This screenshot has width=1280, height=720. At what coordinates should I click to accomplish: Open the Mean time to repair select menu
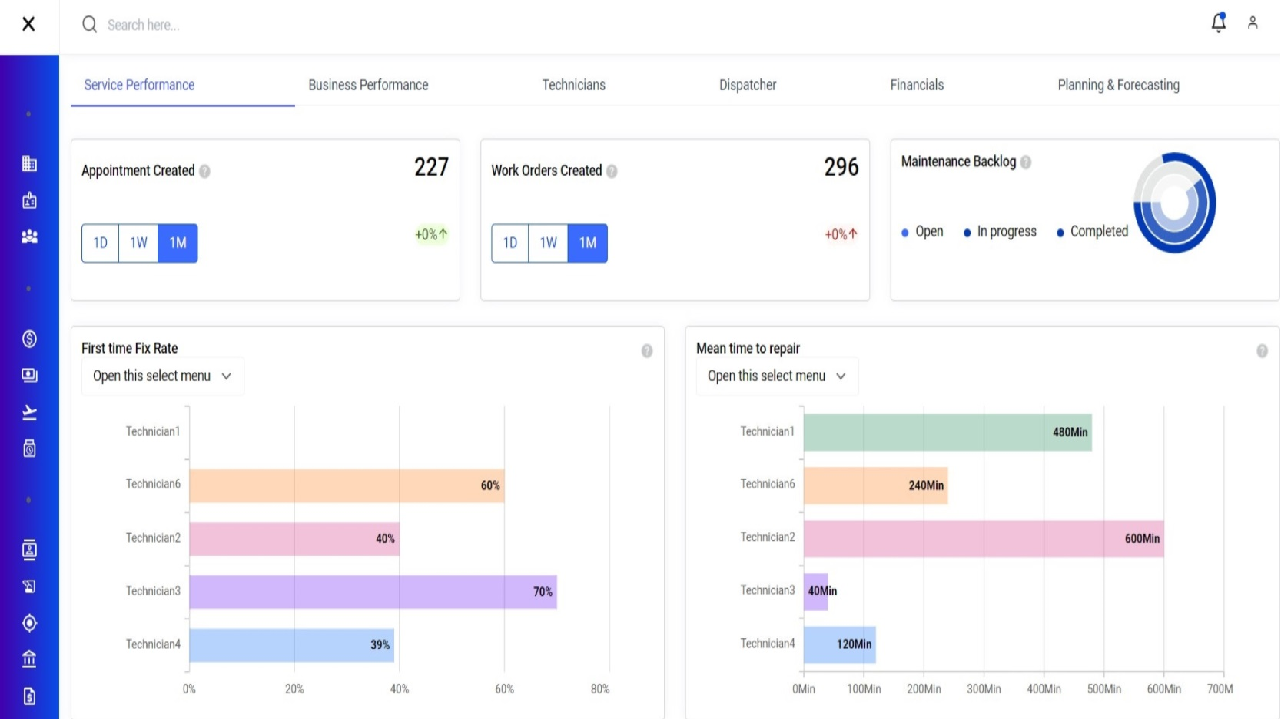777,376
